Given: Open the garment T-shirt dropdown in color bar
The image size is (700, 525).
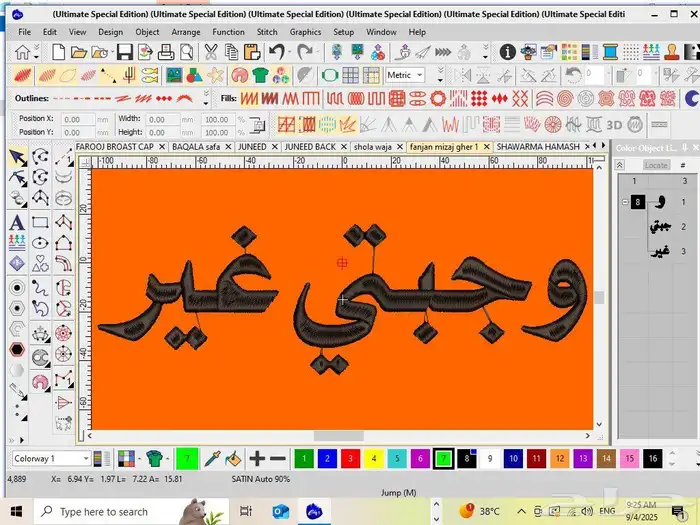Looking at the screenshot, I should (x=168, y=458).
